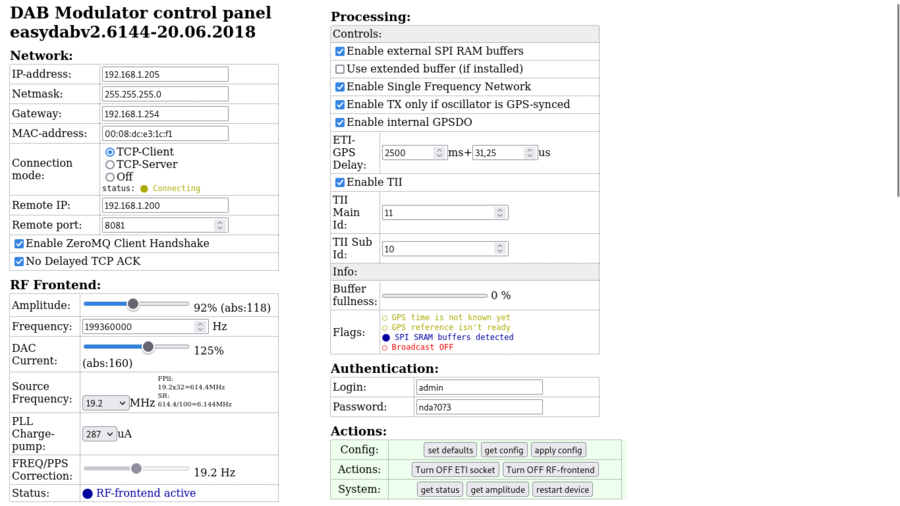Click the get config button

coord(503,450)
